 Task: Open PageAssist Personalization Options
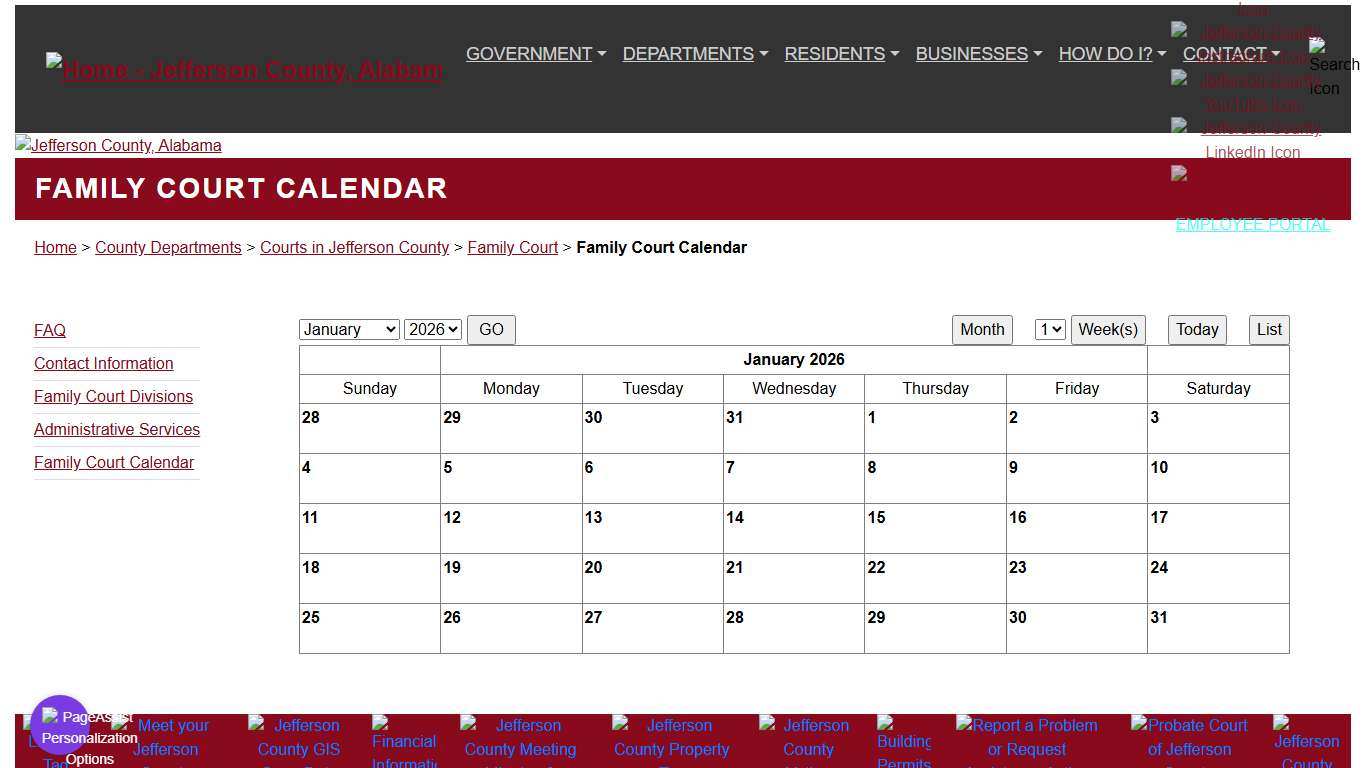[60, 723]
